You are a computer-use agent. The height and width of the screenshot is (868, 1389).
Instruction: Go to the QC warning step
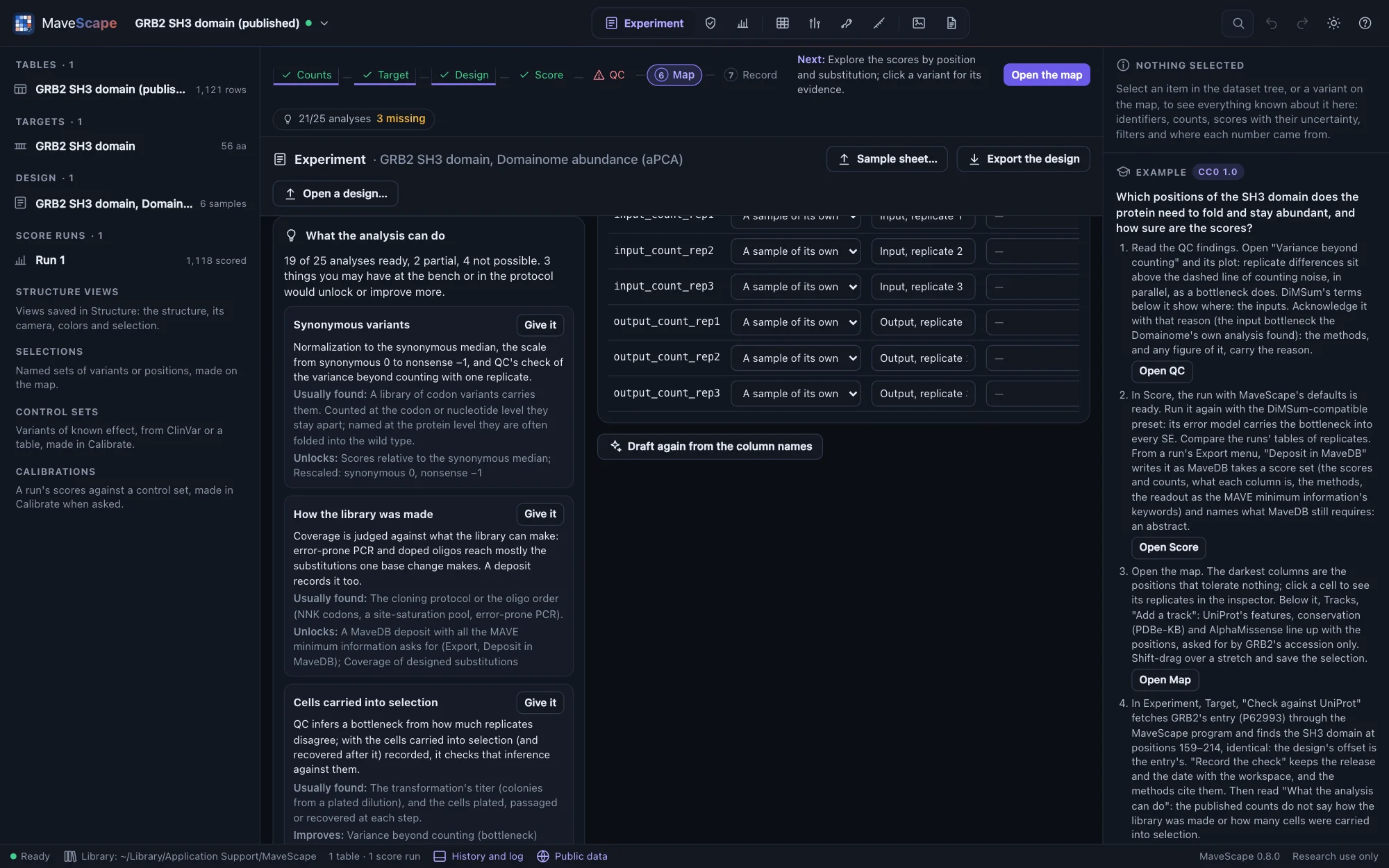[x=609, y=75]
